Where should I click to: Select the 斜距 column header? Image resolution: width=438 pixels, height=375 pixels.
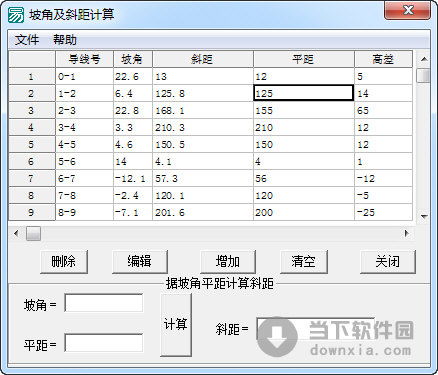pos(203,59)
